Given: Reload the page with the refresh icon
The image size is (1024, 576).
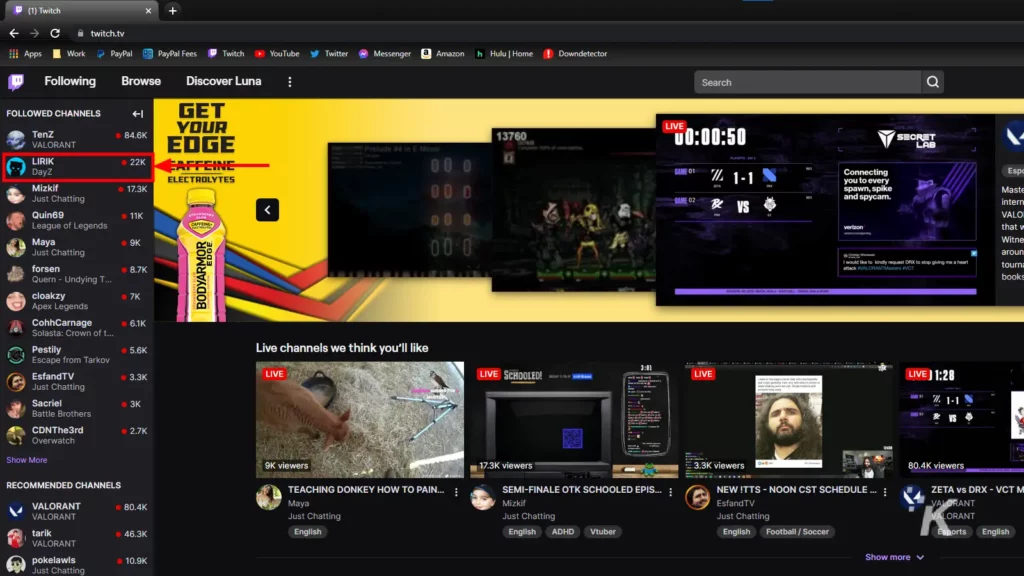Looking at the screenshot, I should tap(55, 33).
